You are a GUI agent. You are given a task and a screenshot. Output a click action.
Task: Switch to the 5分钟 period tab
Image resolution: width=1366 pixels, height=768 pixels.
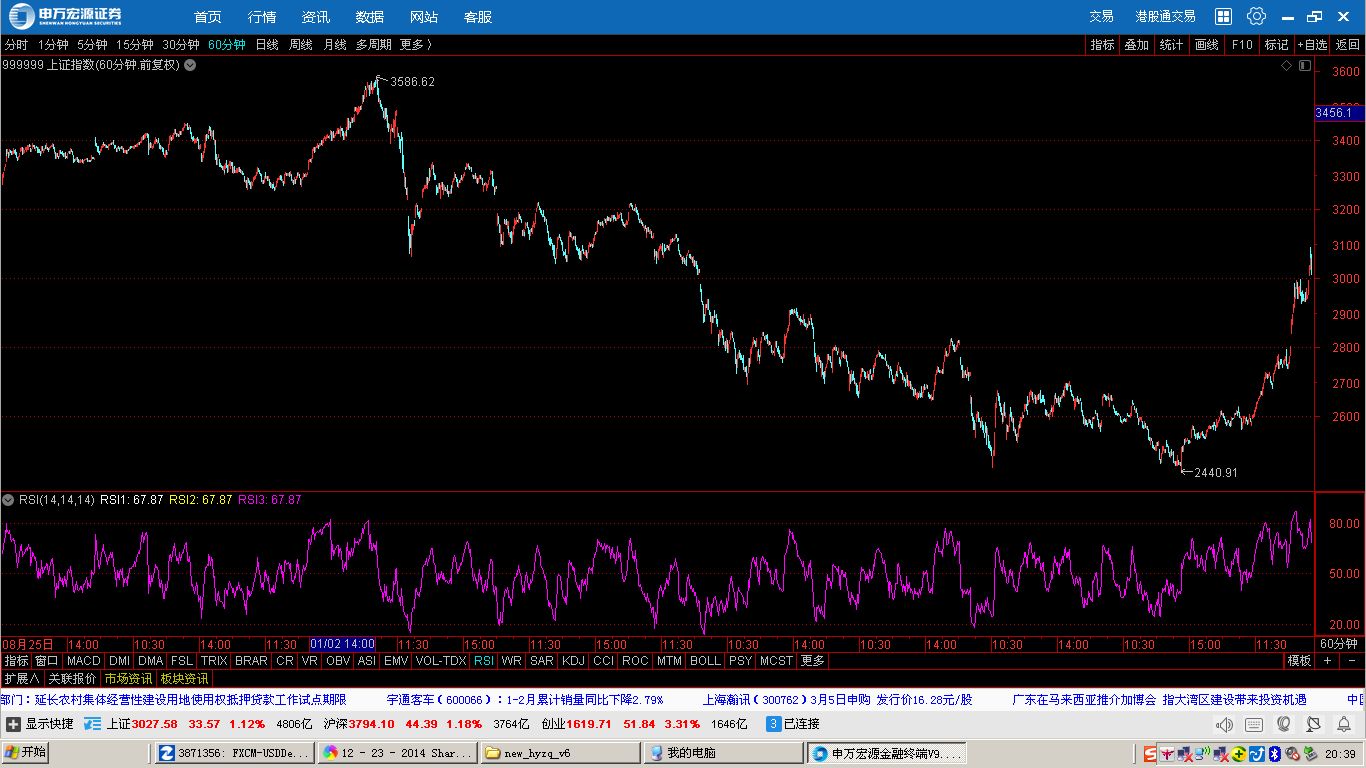pyautogui.click(x=92, y=45)
